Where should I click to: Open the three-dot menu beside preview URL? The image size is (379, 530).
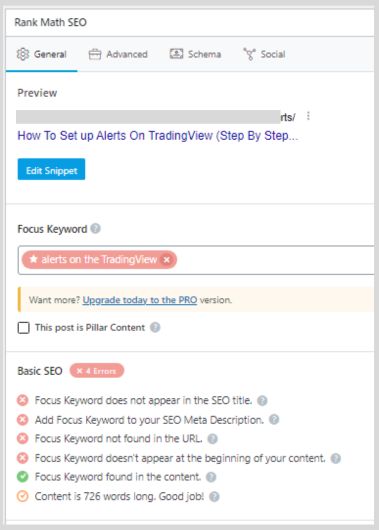click(x=308, y=116)
